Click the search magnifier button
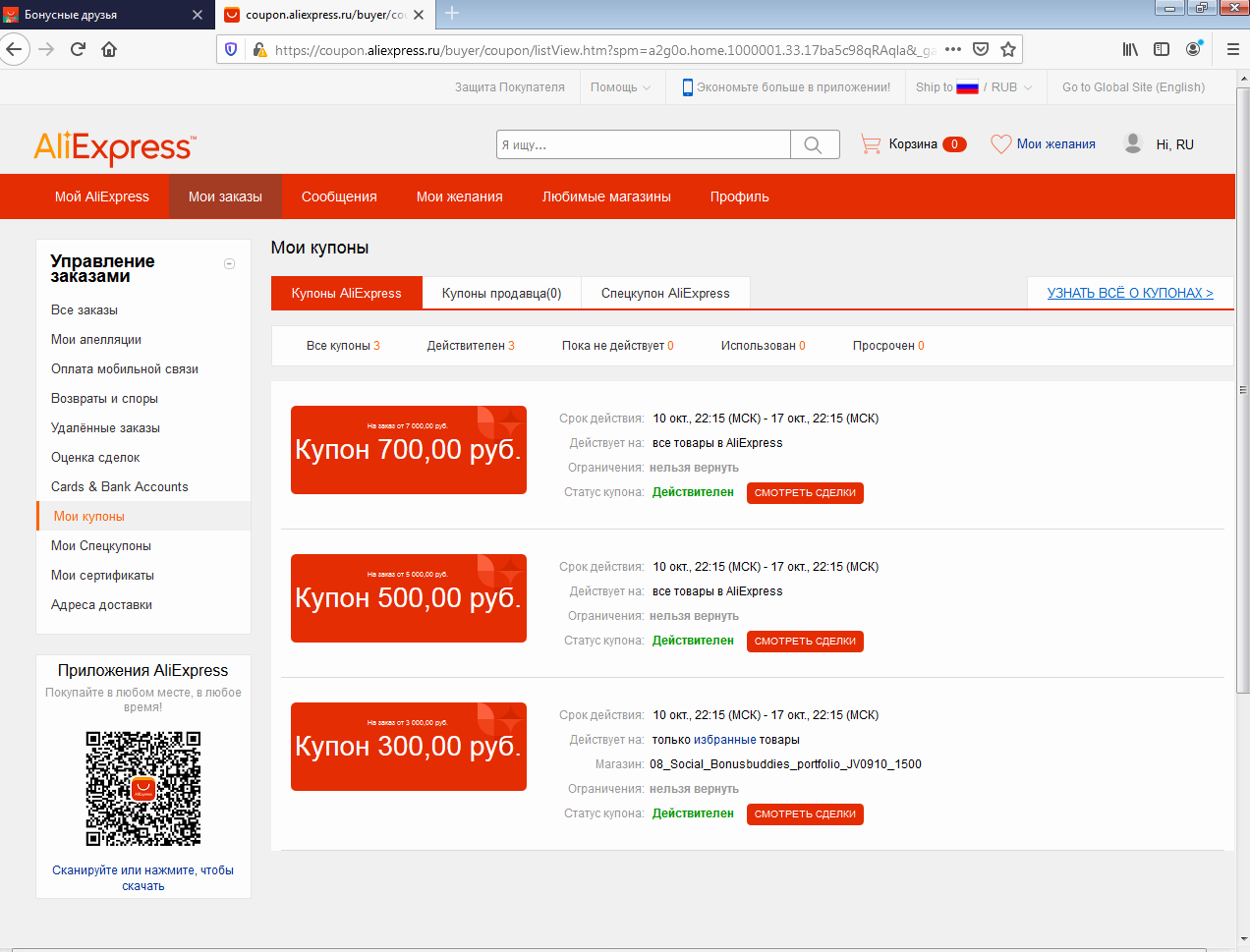The image size is (1250, 952). pyautogui.click(x=814, y=144)
